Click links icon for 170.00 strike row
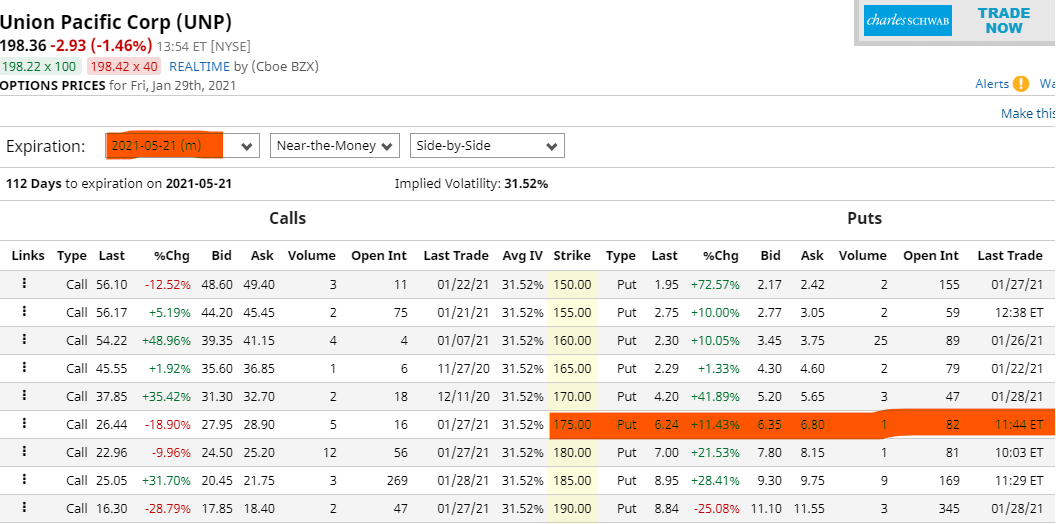 coord(25,396)
